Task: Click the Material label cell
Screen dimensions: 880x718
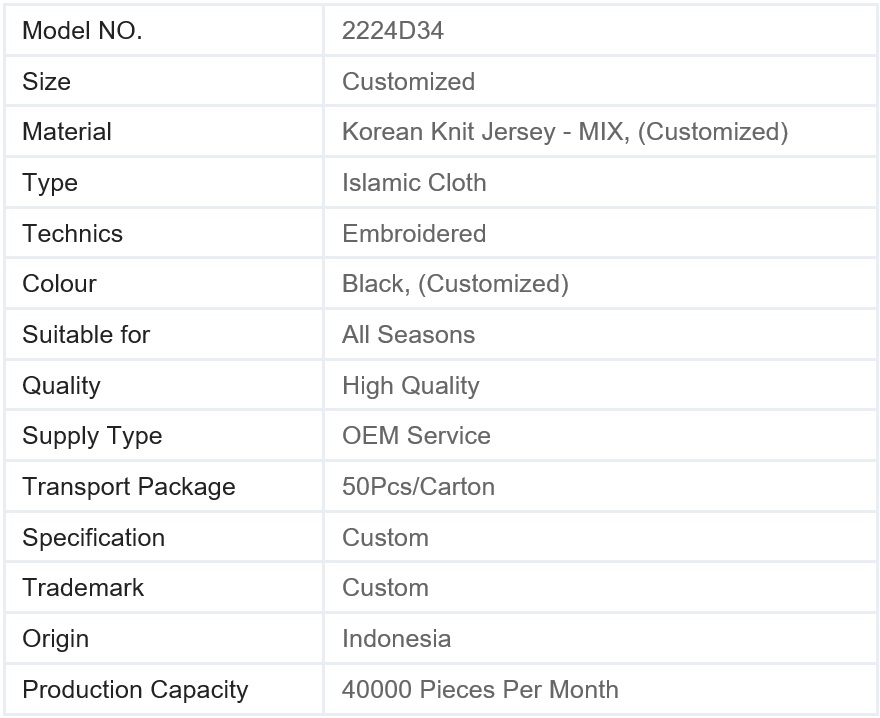Action: coord(164,132)
